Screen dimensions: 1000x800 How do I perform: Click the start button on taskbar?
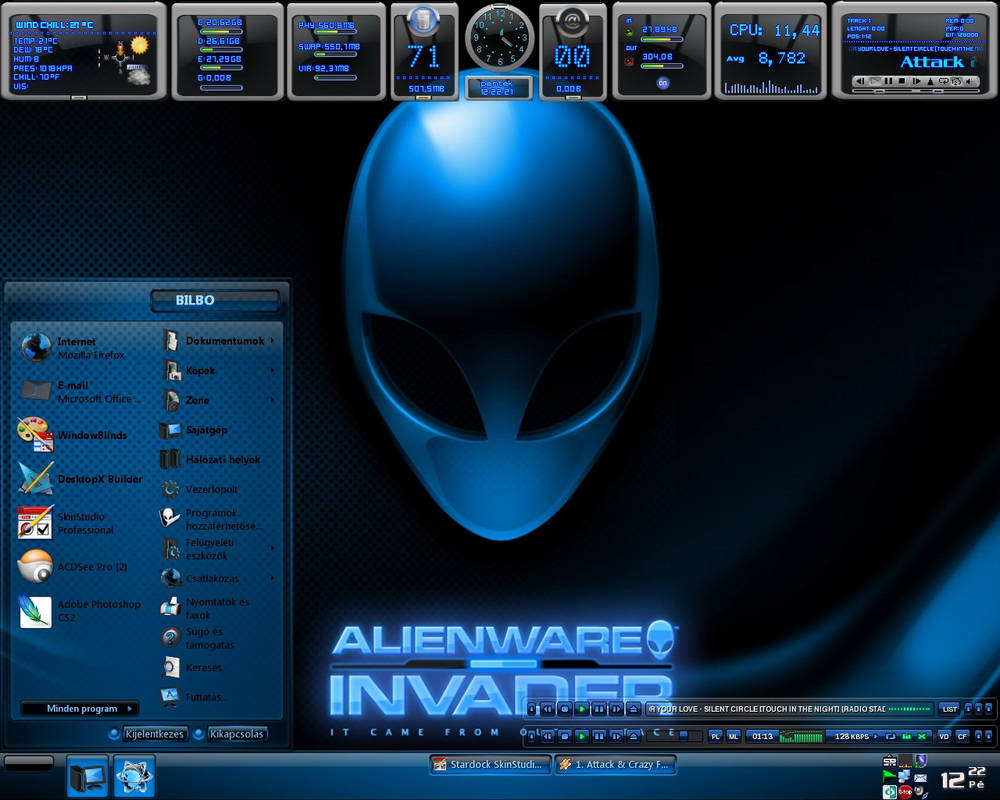pos(29,763)
